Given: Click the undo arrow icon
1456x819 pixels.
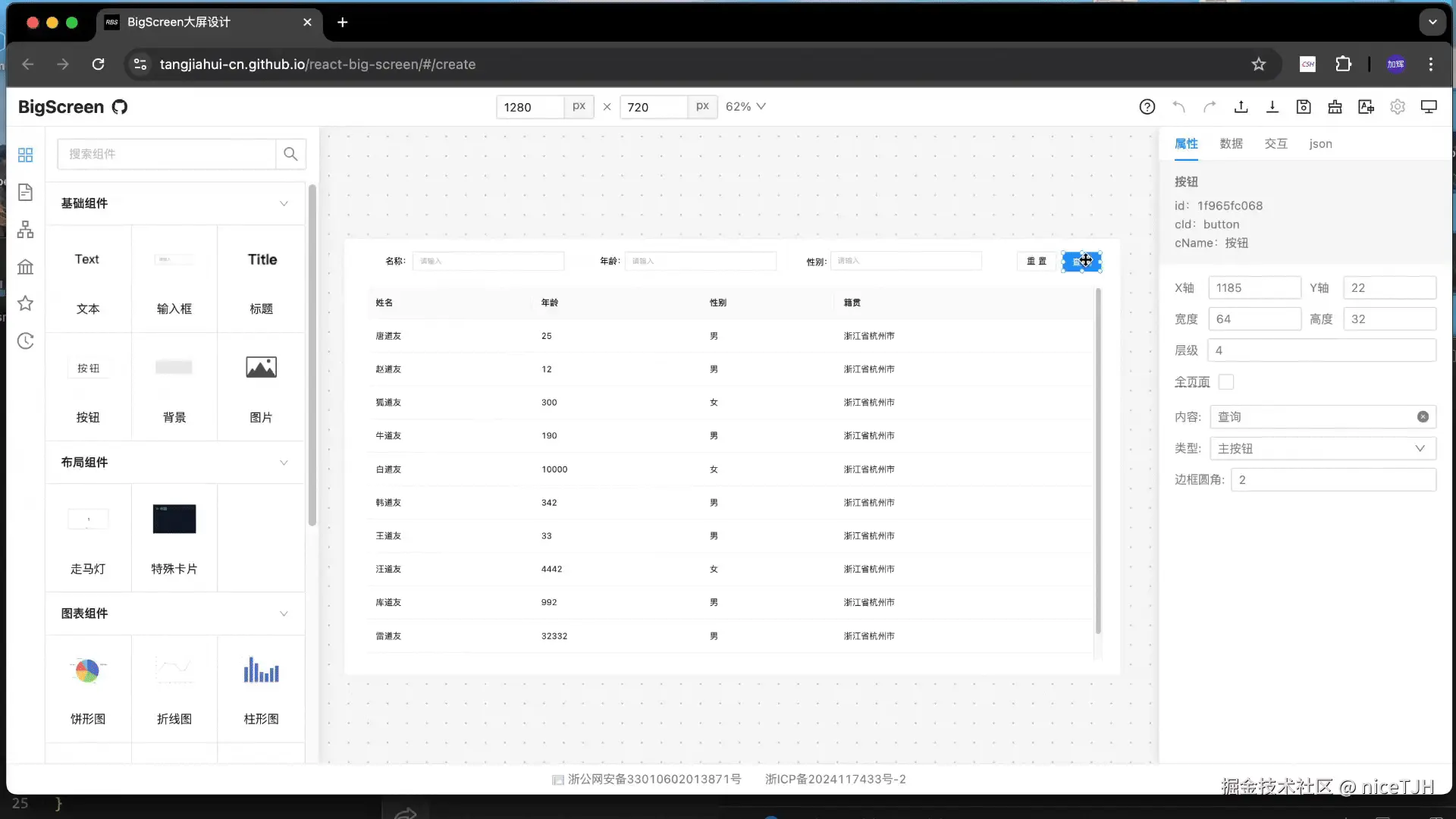Looking at the screenshot, I should tap(1178, 107).
